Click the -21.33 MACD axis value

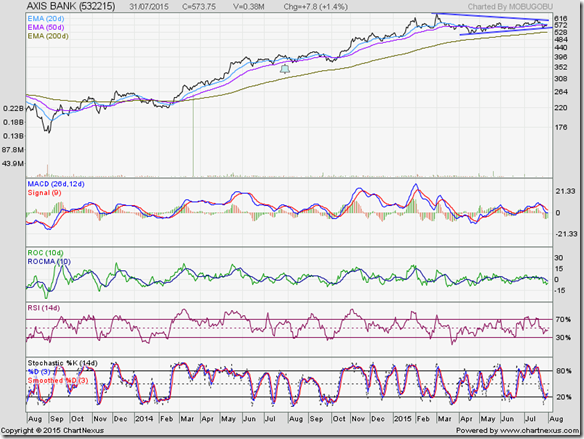566,234
